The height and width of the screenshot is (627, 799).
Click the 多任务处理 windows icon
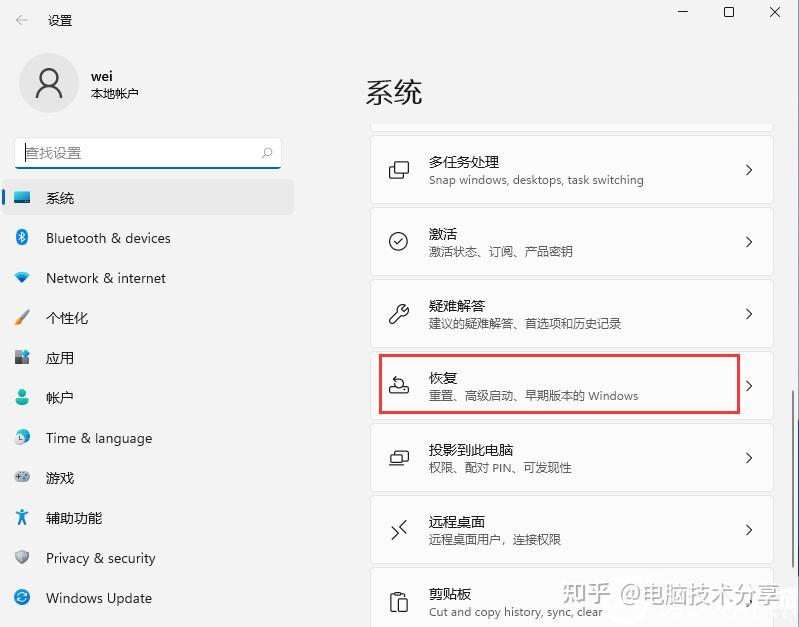click(398, 170)
